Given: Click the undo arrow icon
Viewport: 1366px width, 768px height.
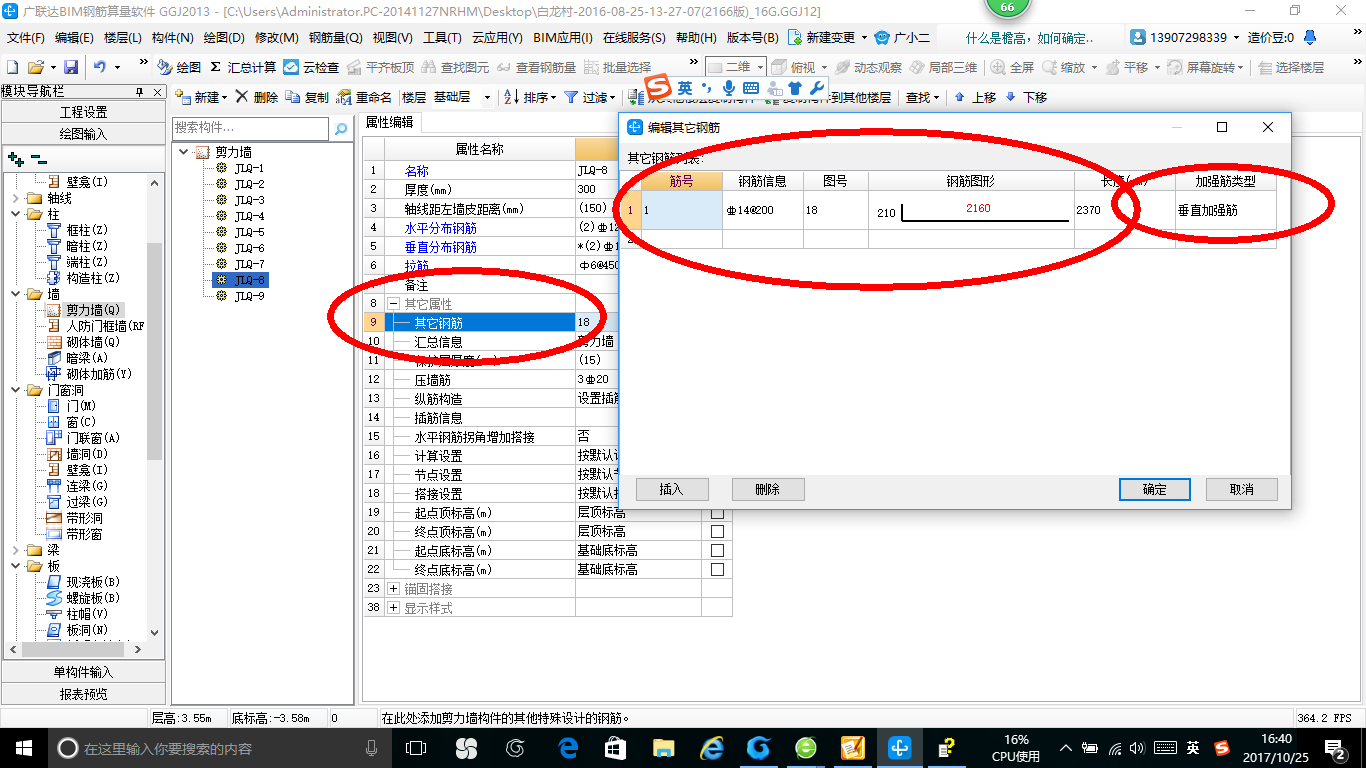Looking at the screenshot, I should click(100, 67).
